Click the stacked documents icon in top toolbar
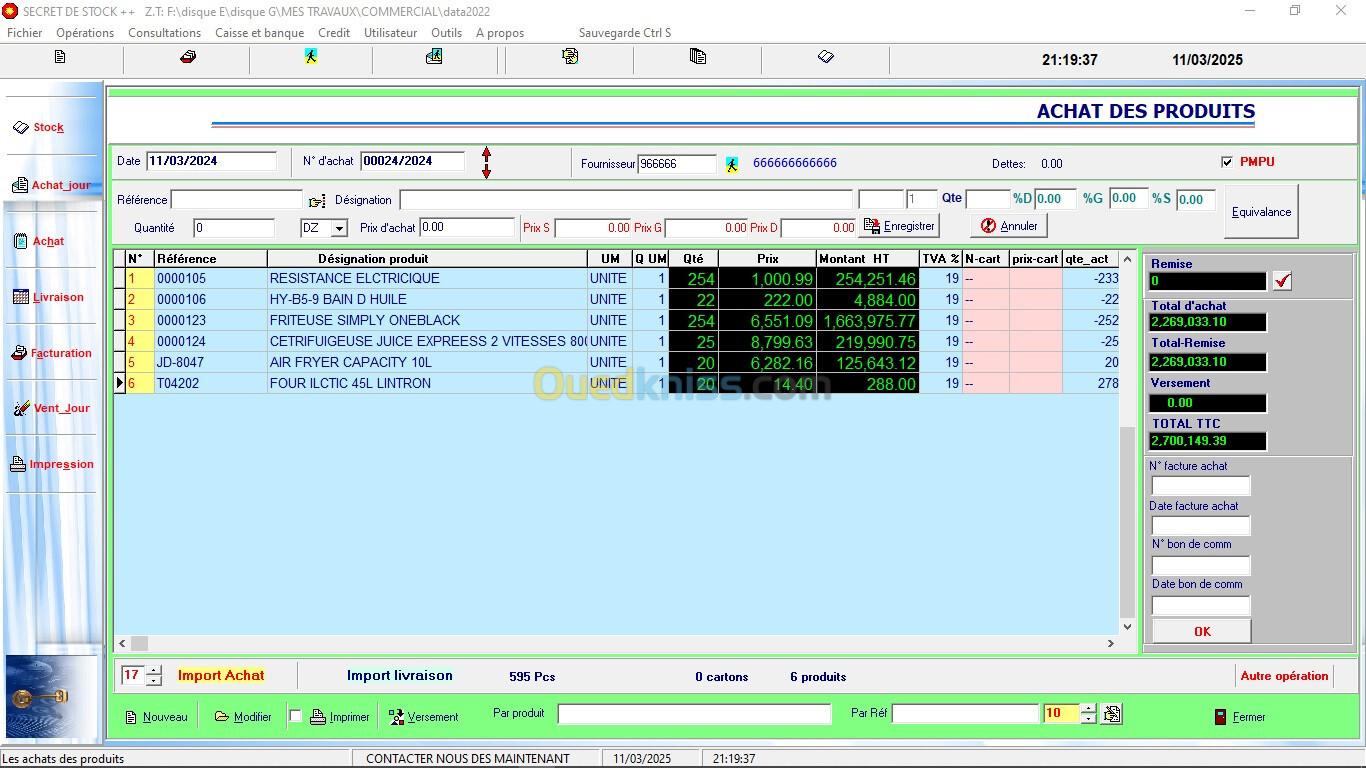 (698, 58)
